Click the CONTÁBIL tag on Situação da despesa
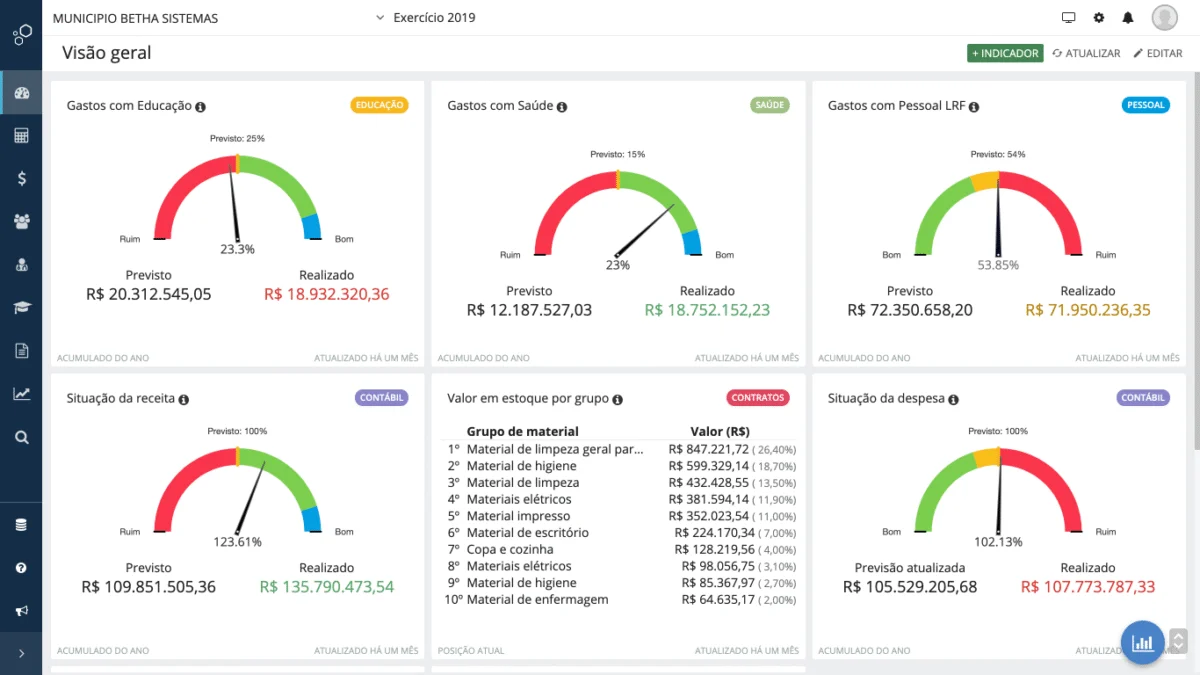 (x=1143, y=398)
